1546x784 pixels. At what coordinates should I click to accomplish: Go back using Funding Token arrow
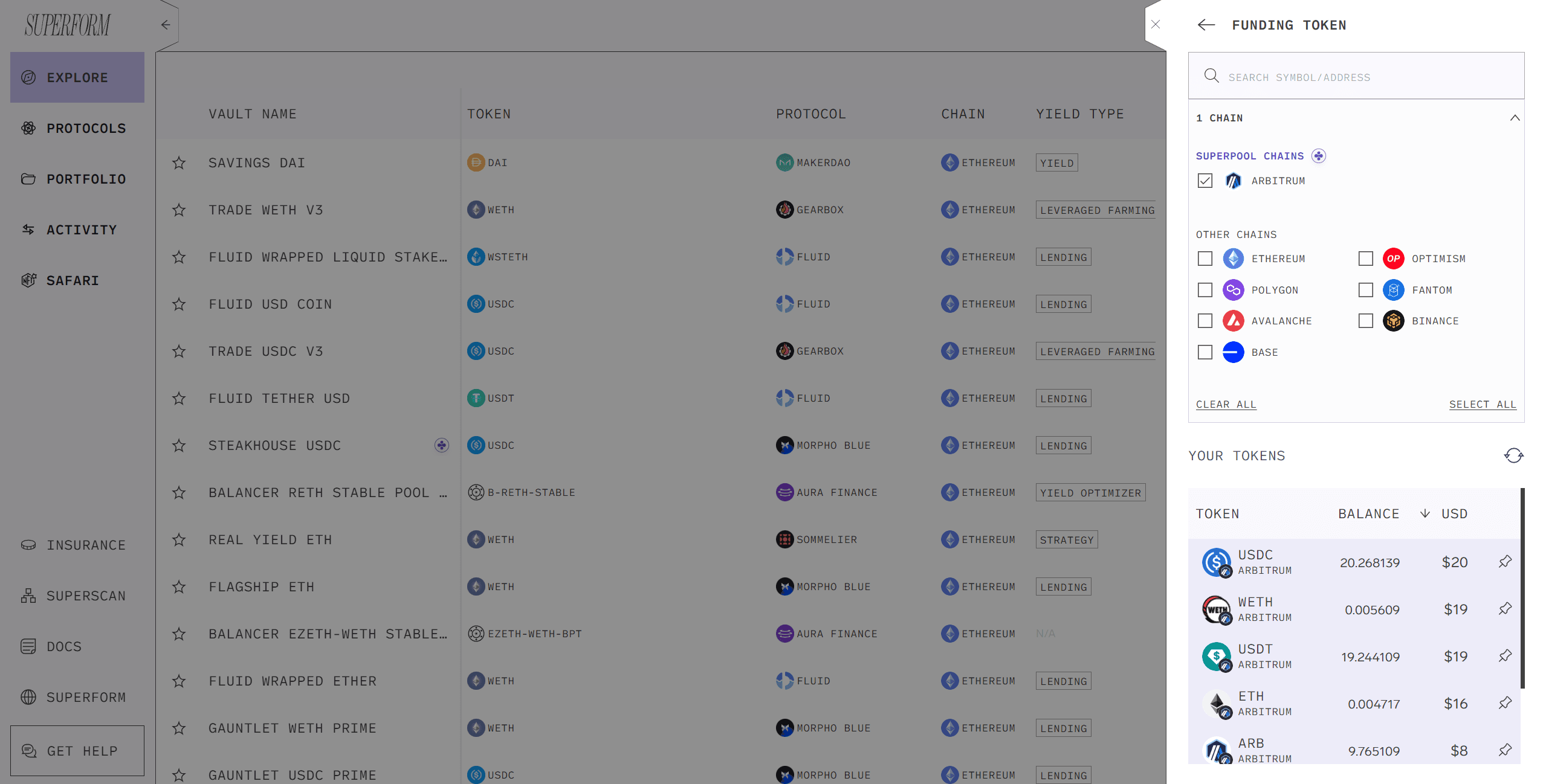(1206, 25)
